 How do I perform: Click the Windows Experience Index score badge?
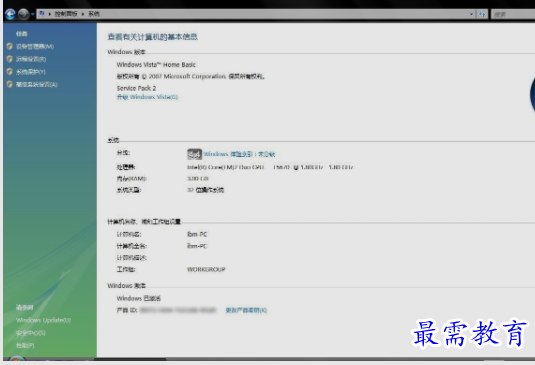194,154
